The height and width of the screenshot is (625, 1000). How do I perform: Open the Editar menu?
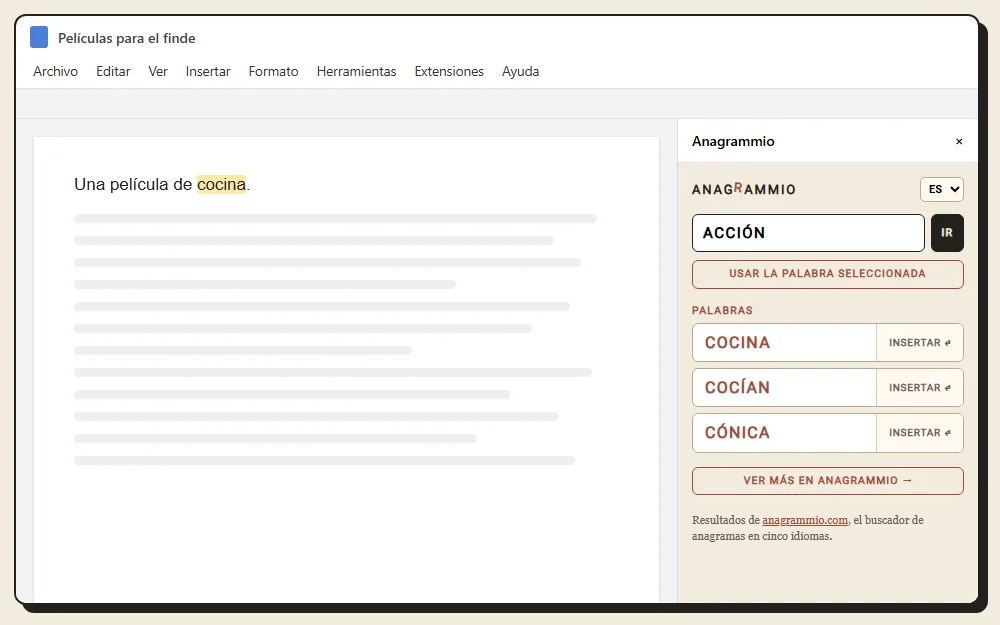113,71
